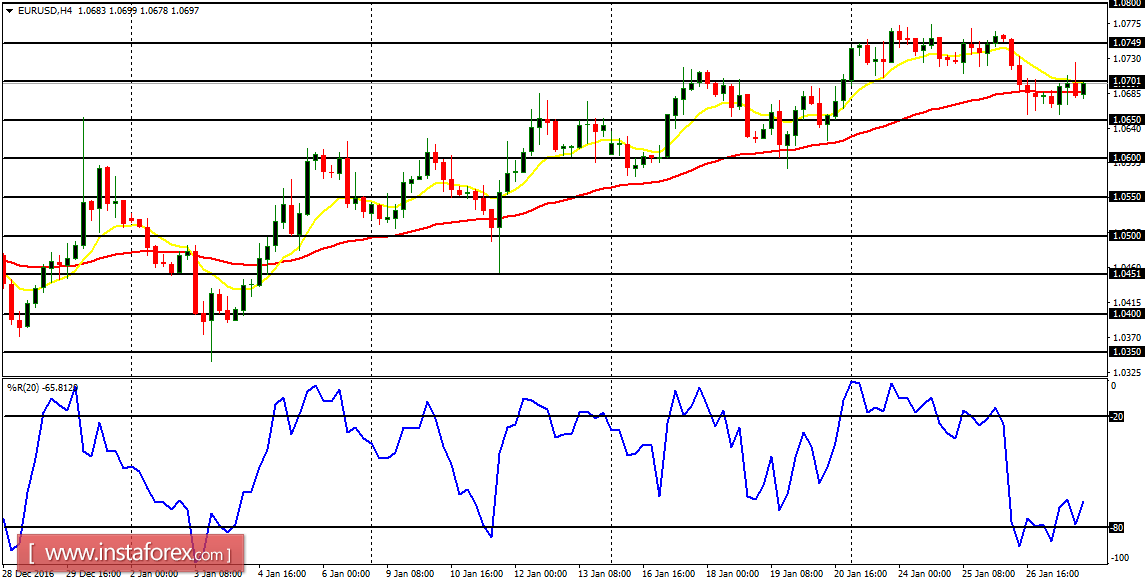Viewport: 1147px width, 585px height.
Task: Click the 1.0730 price scale tick
Action: [x=1127, y=58]
